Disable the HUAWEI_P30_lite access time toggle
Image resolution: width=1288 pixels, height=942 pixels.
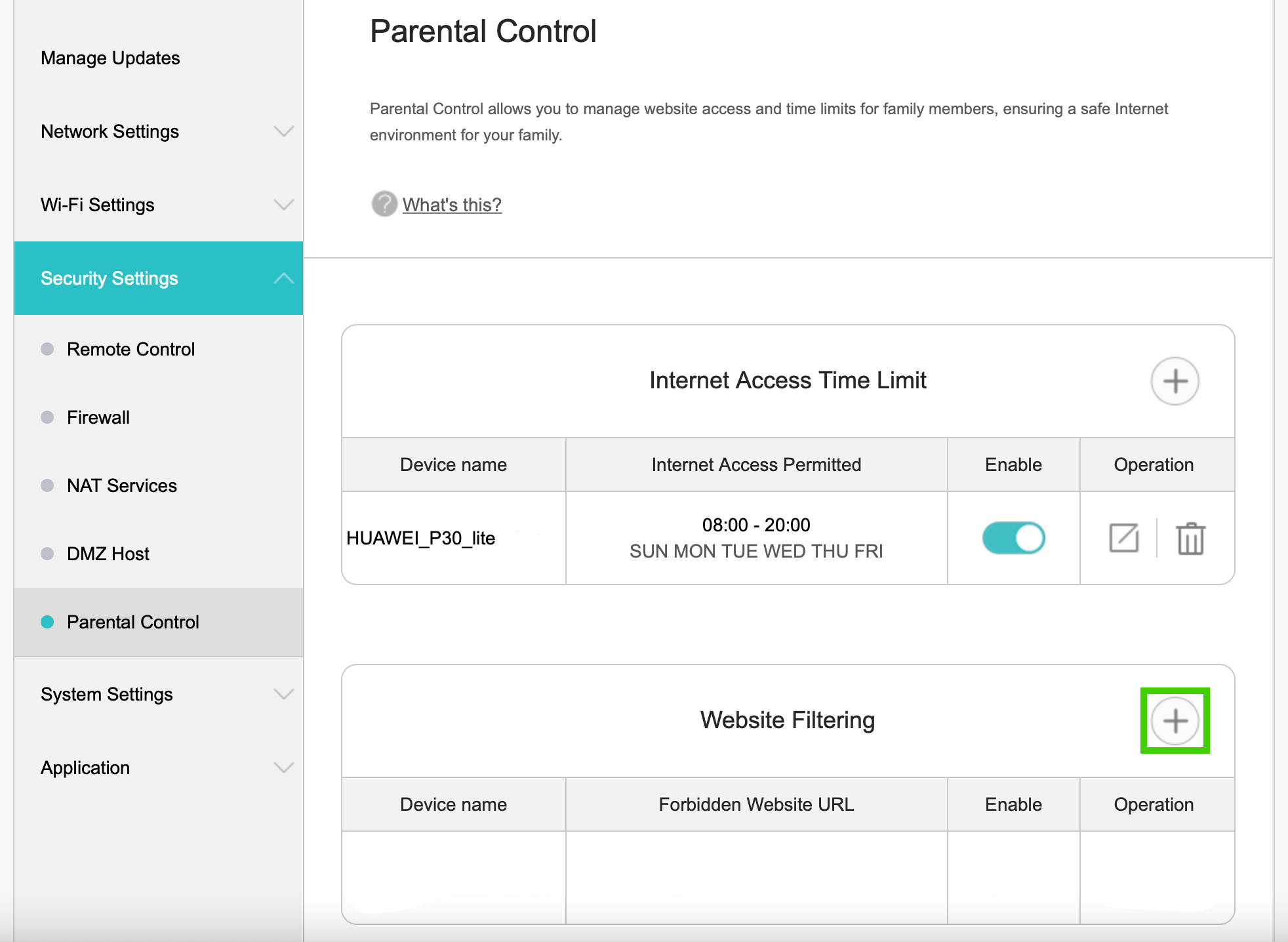click(x=1013, y=538)
